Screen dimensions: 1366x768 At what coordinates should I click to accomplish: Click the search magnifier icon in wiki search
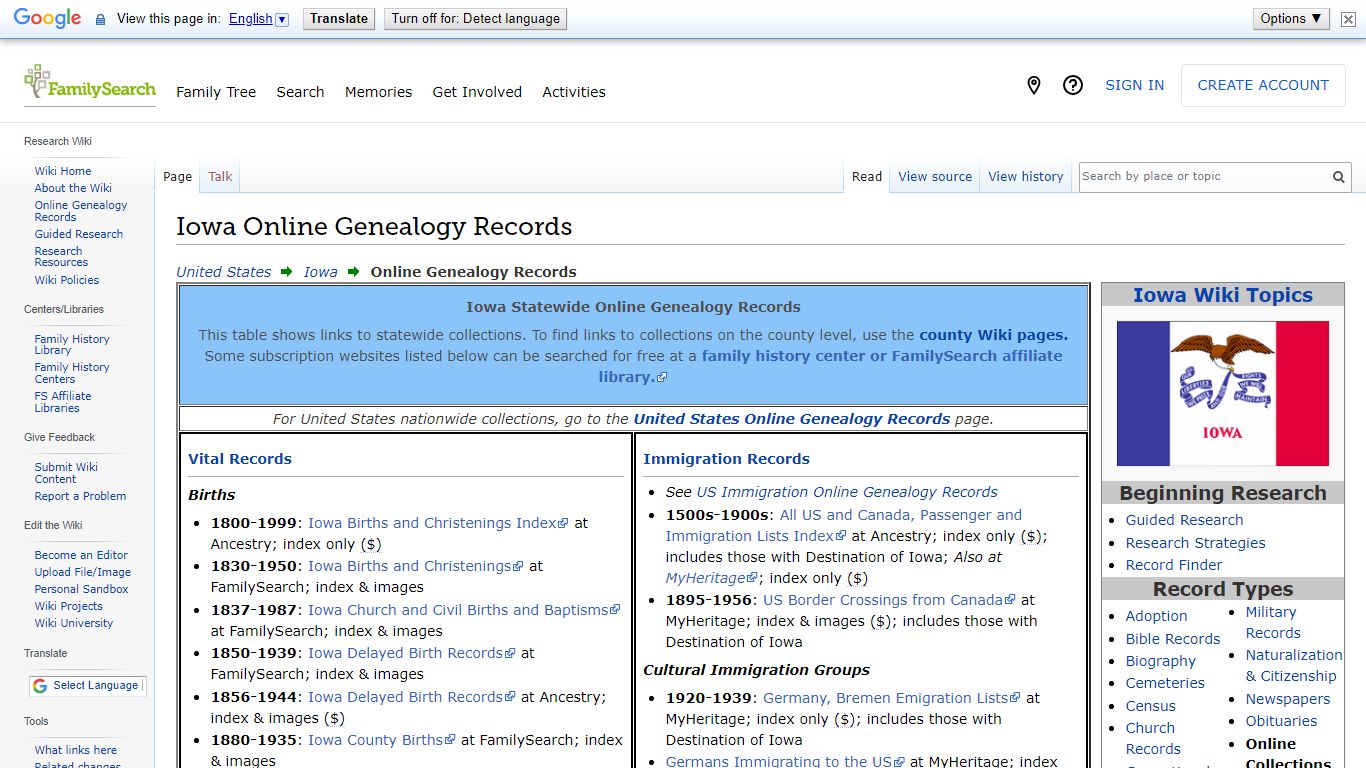pyautogui.click(x=1338, y=177)
